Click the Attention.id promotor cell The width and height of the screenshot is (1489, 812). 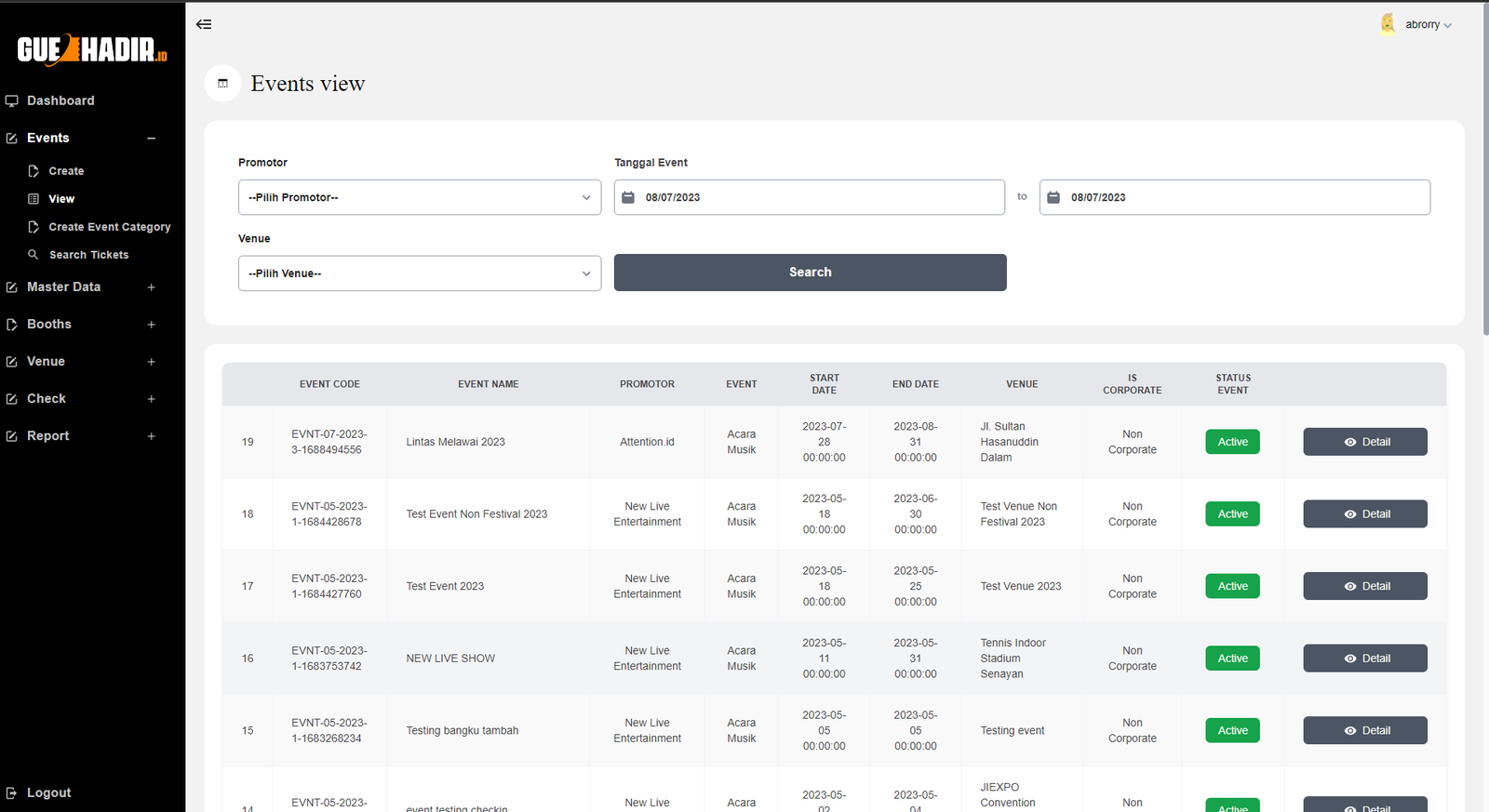648,442
